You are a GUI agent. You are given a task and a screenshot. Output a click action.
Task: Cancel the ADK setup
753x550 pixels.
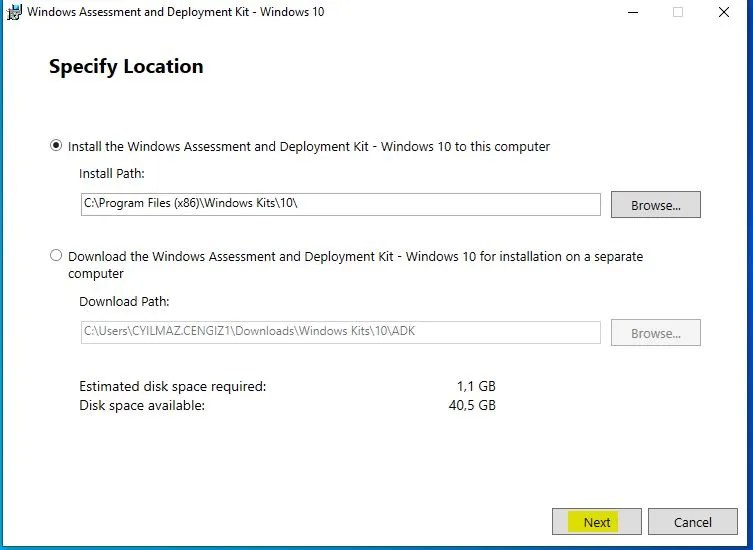tap(692, 522)
